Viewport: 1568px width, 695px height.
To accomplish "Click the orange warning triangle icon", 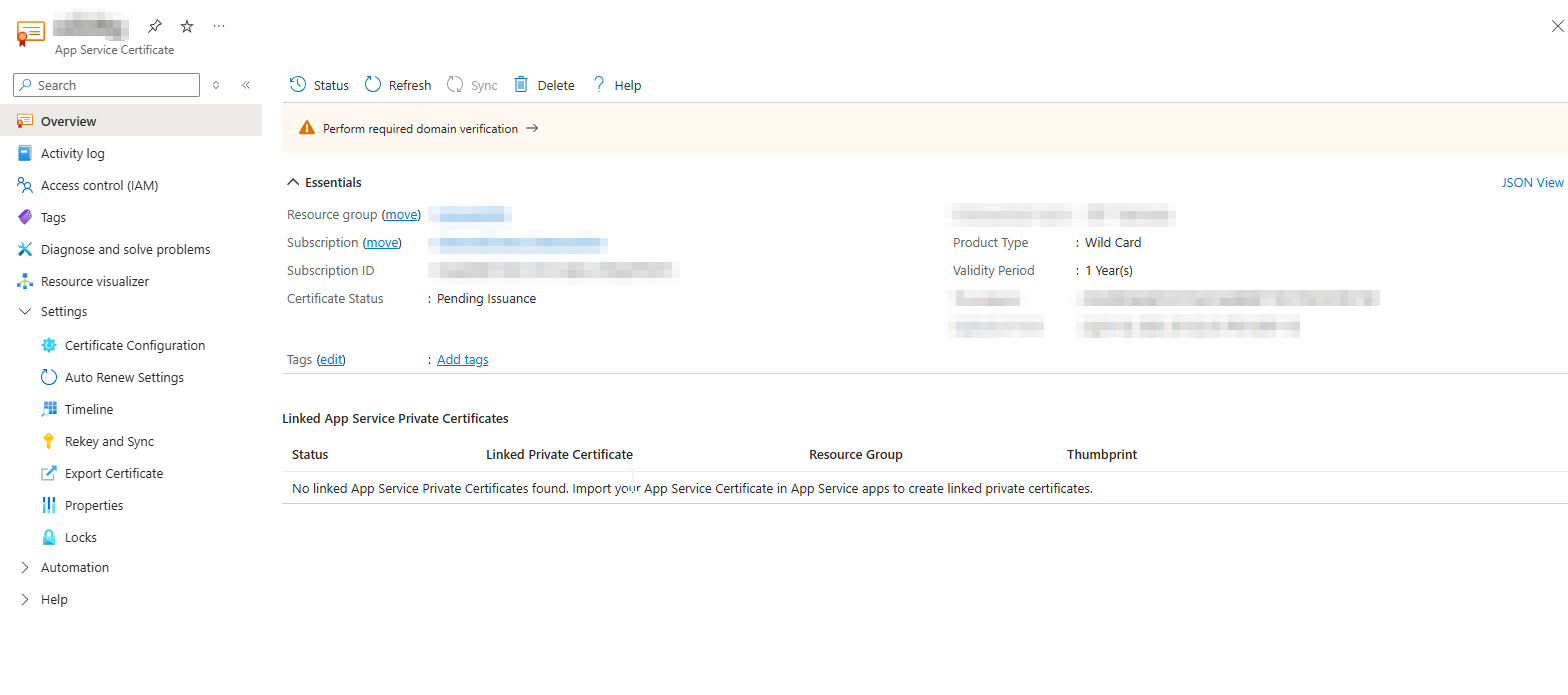I will (x=307, y=128).
